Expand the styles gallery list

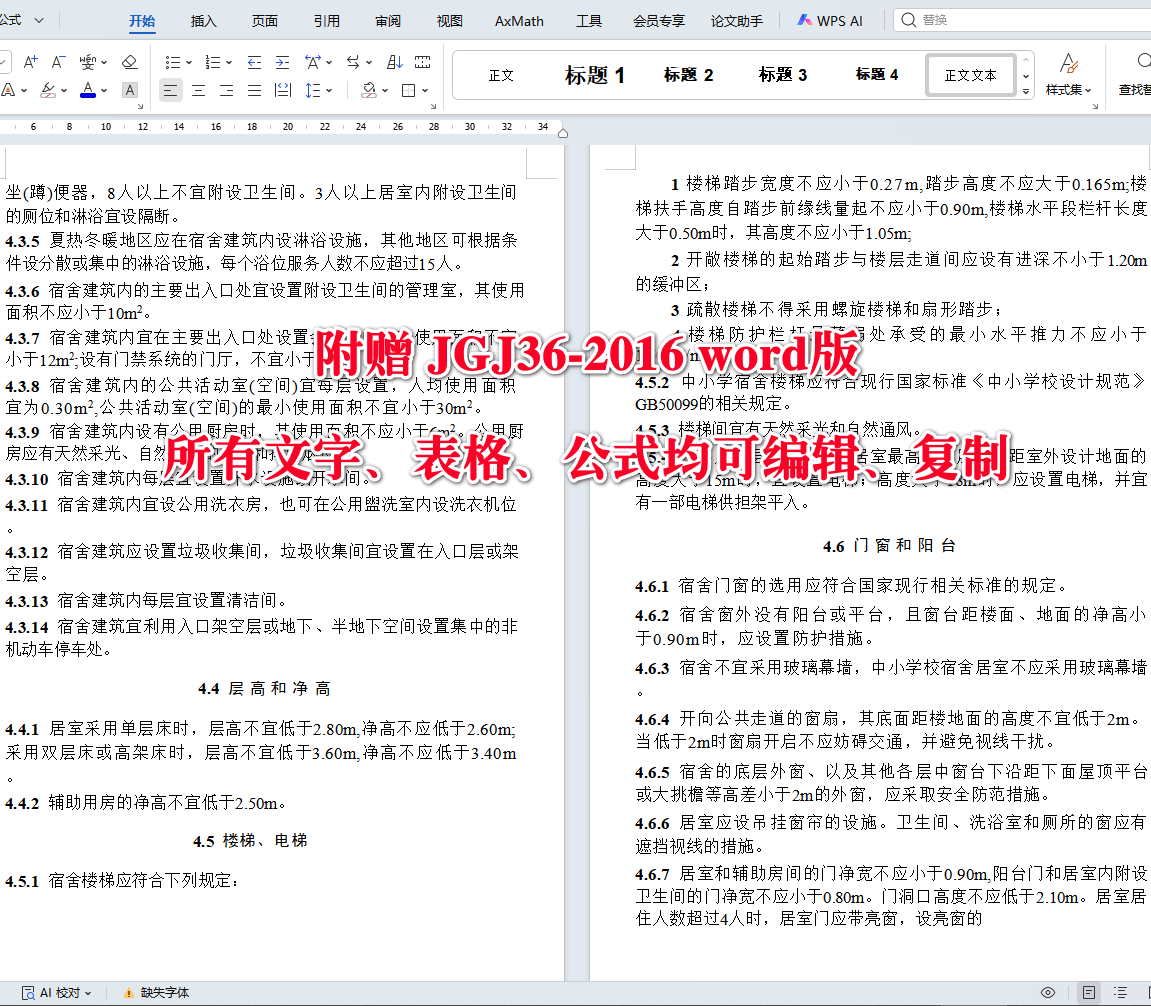click(1025, 91)
